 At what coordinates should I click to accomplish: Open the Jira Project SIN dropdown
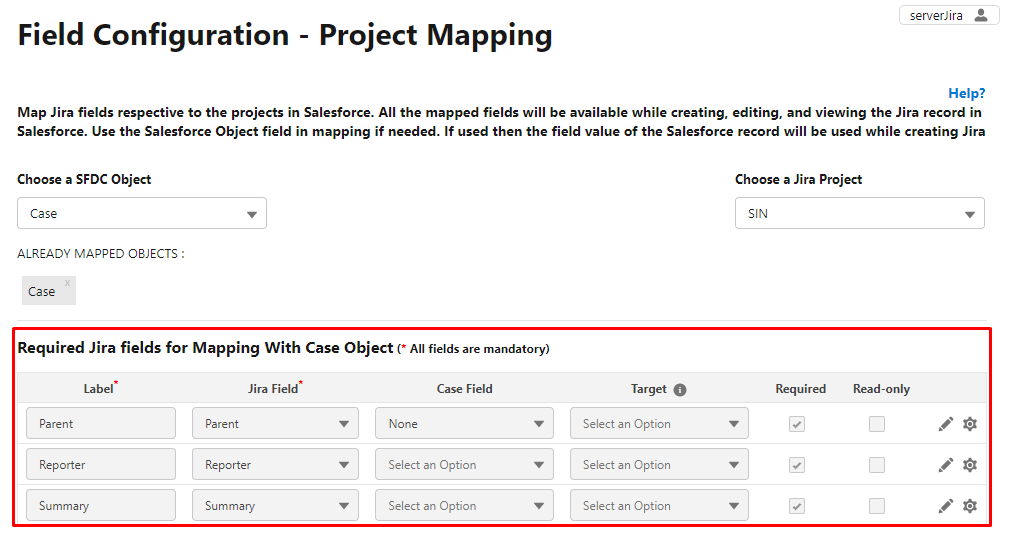(860, 214)
